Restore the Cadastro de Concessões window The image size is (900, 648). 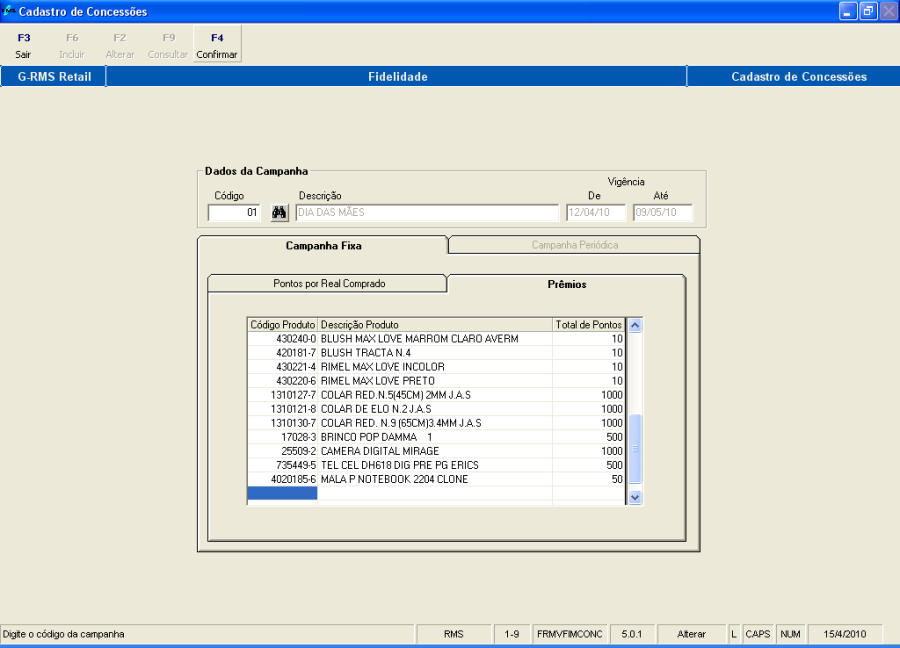coord(868,11)
